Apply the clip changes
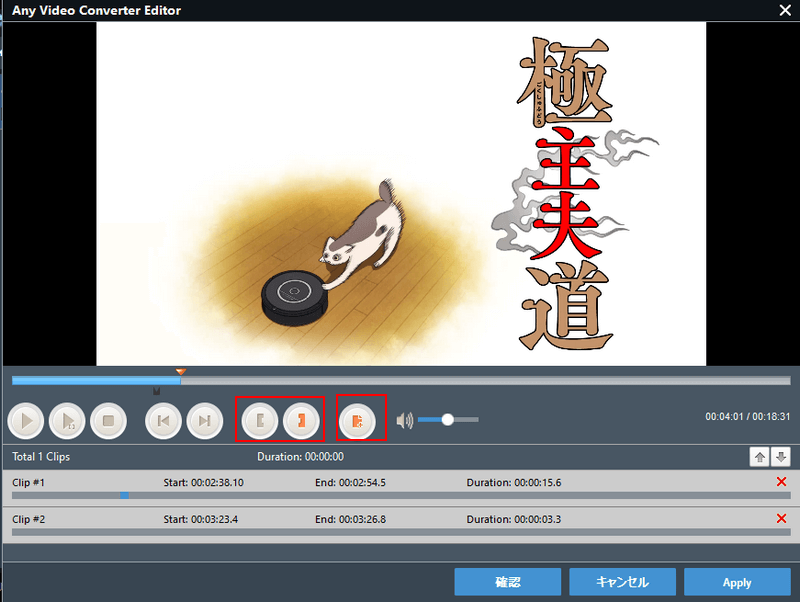 (737, 582)
